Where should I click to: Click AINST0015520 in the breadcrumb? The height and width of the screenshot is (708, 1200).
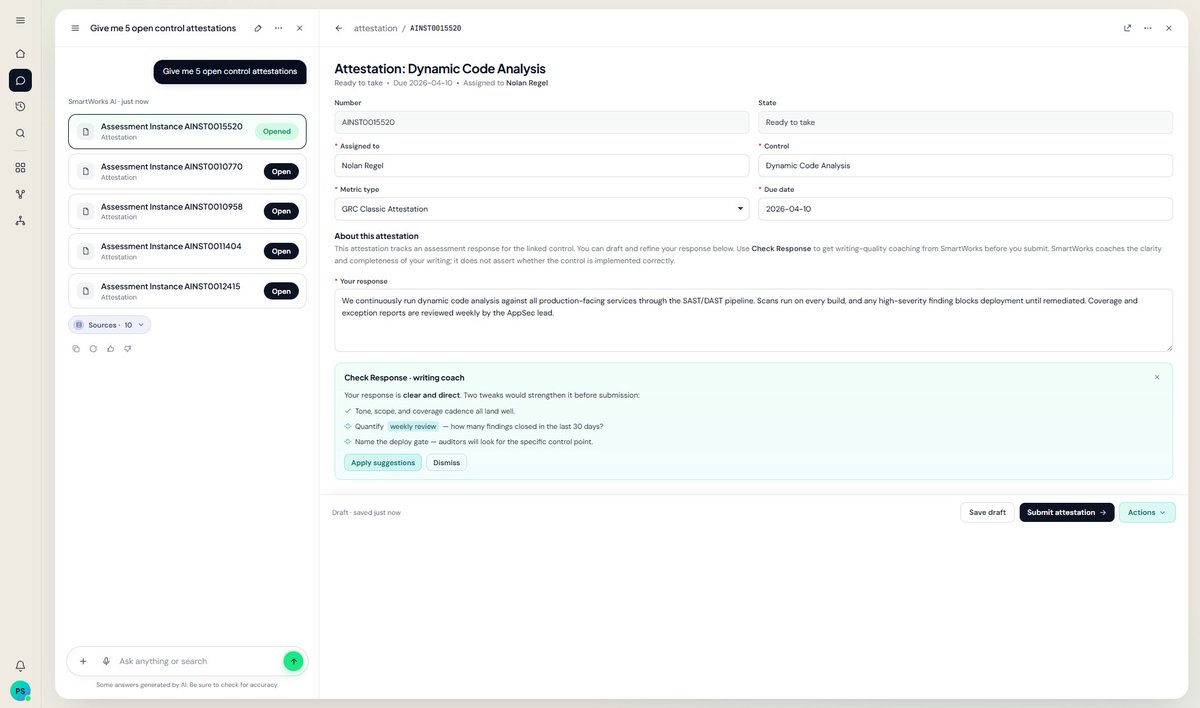tap(436, 28)
